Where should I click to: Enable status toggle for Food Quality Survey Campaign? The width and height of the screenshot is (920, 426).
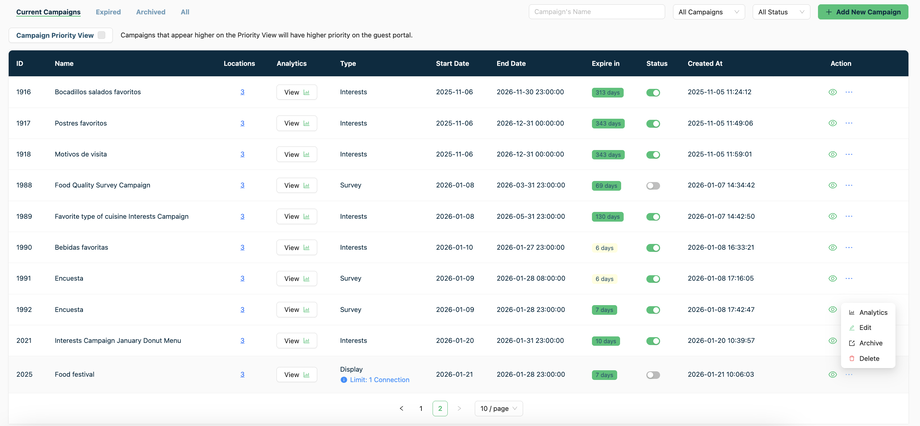point(653,186)
